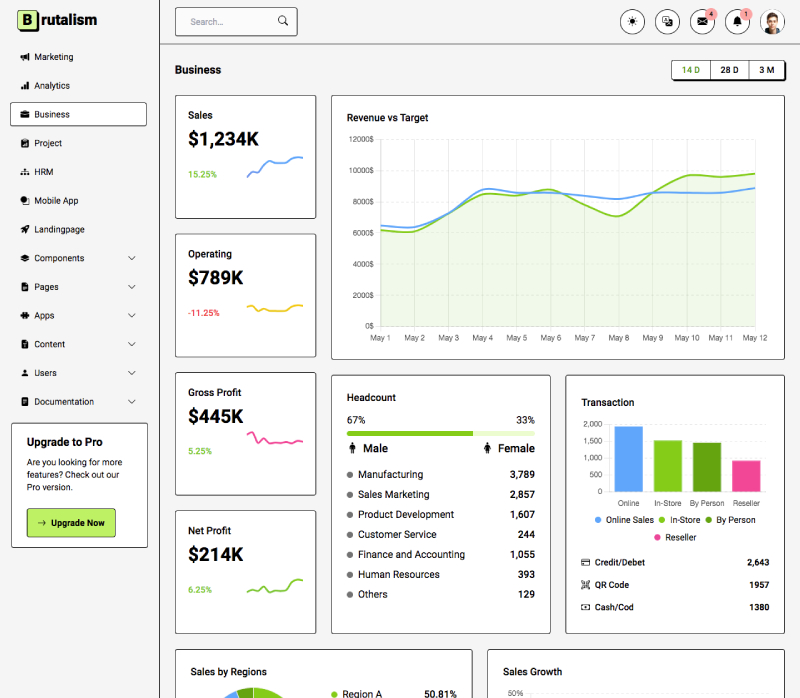800x698 pixels.
Task: Click the QR Code icon
Action: pyautogui.click(x=586, y=585)
